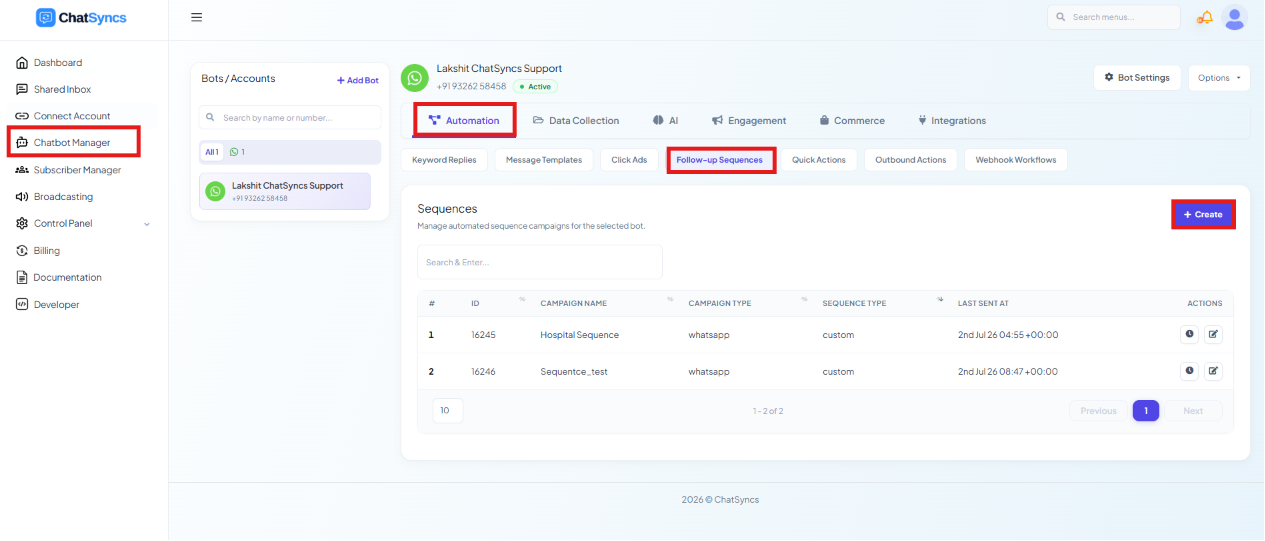Filter bots by WhatsApp icon
The image size is (1265, 541).
(x=237, y=152)
